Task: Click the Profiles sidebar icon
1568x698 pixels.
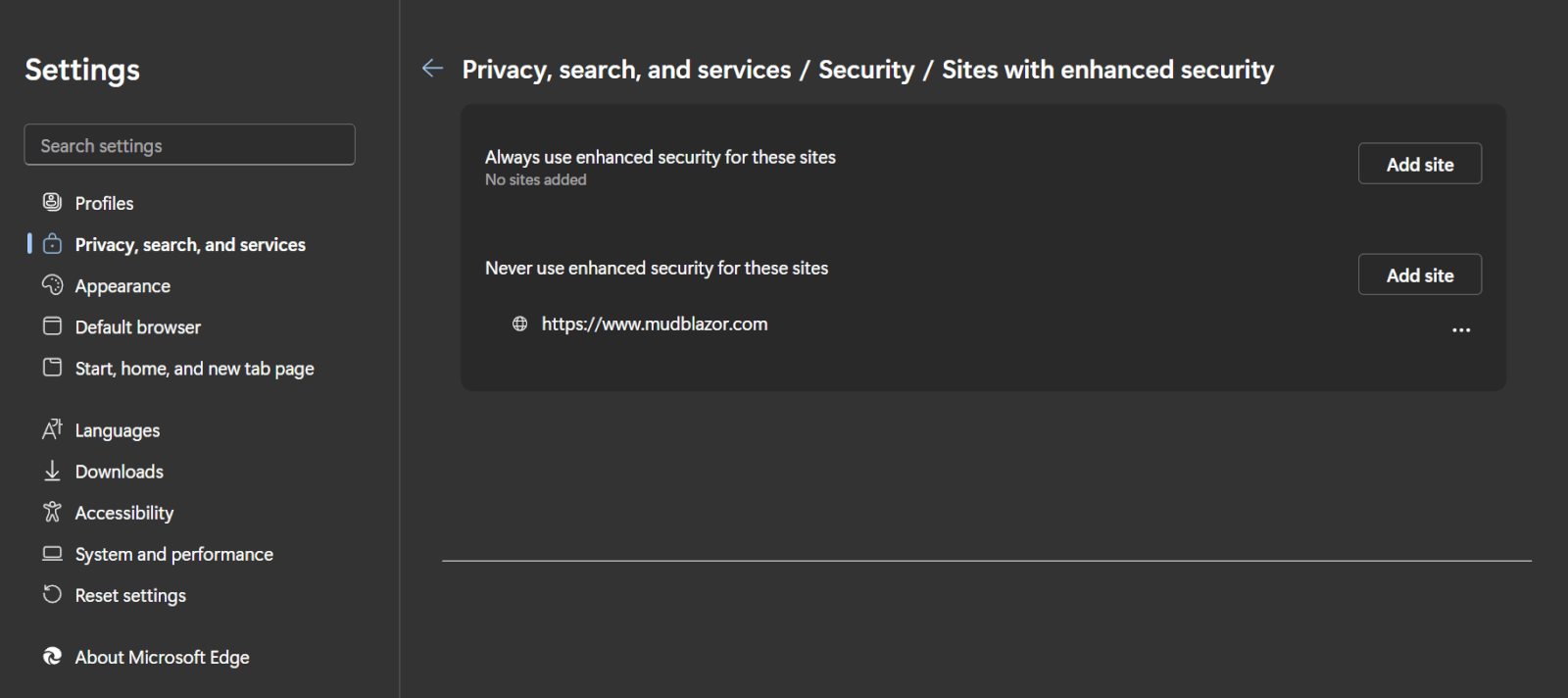Action: tap(52, 203)
